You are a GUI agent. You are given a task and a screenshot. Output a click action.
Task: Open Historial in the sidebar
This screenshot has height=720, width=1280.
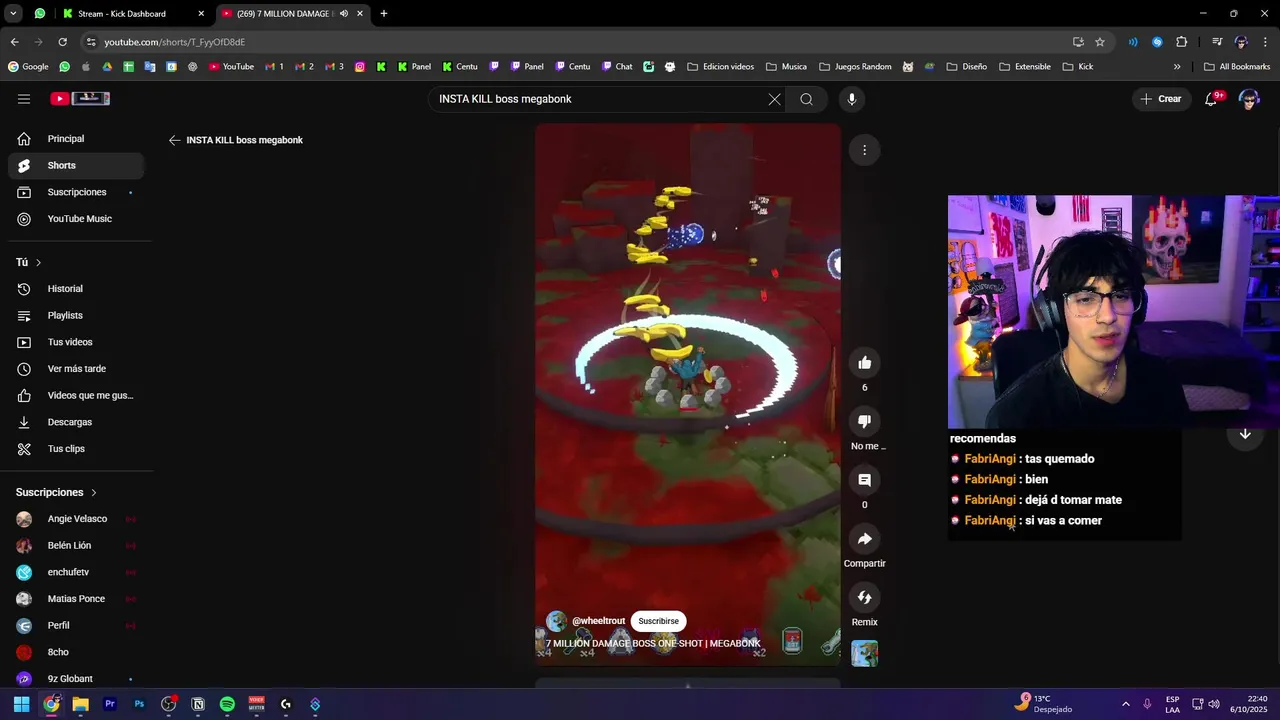(x=76, y=289)
